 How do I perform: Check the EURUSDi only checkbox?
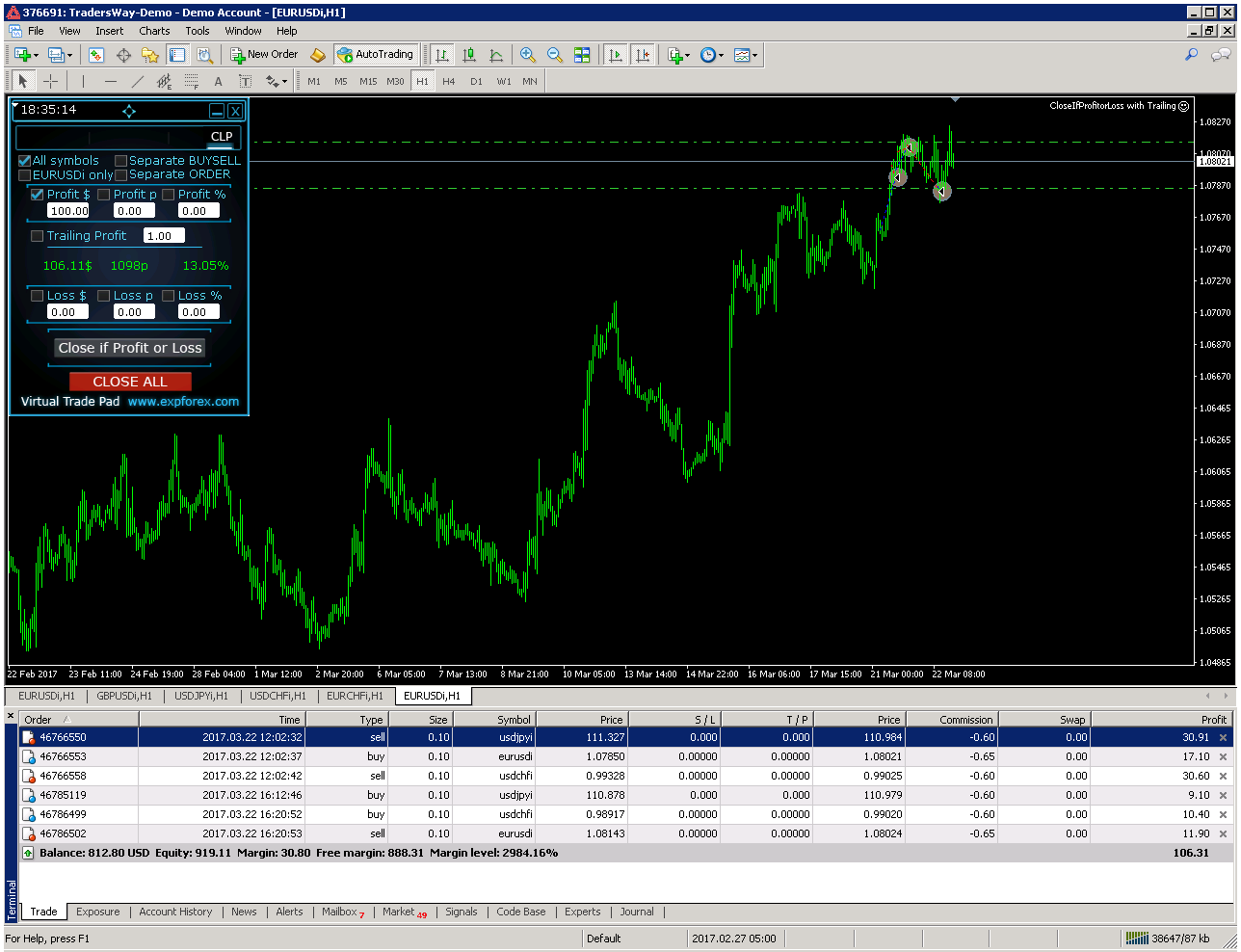click(25, 175)
